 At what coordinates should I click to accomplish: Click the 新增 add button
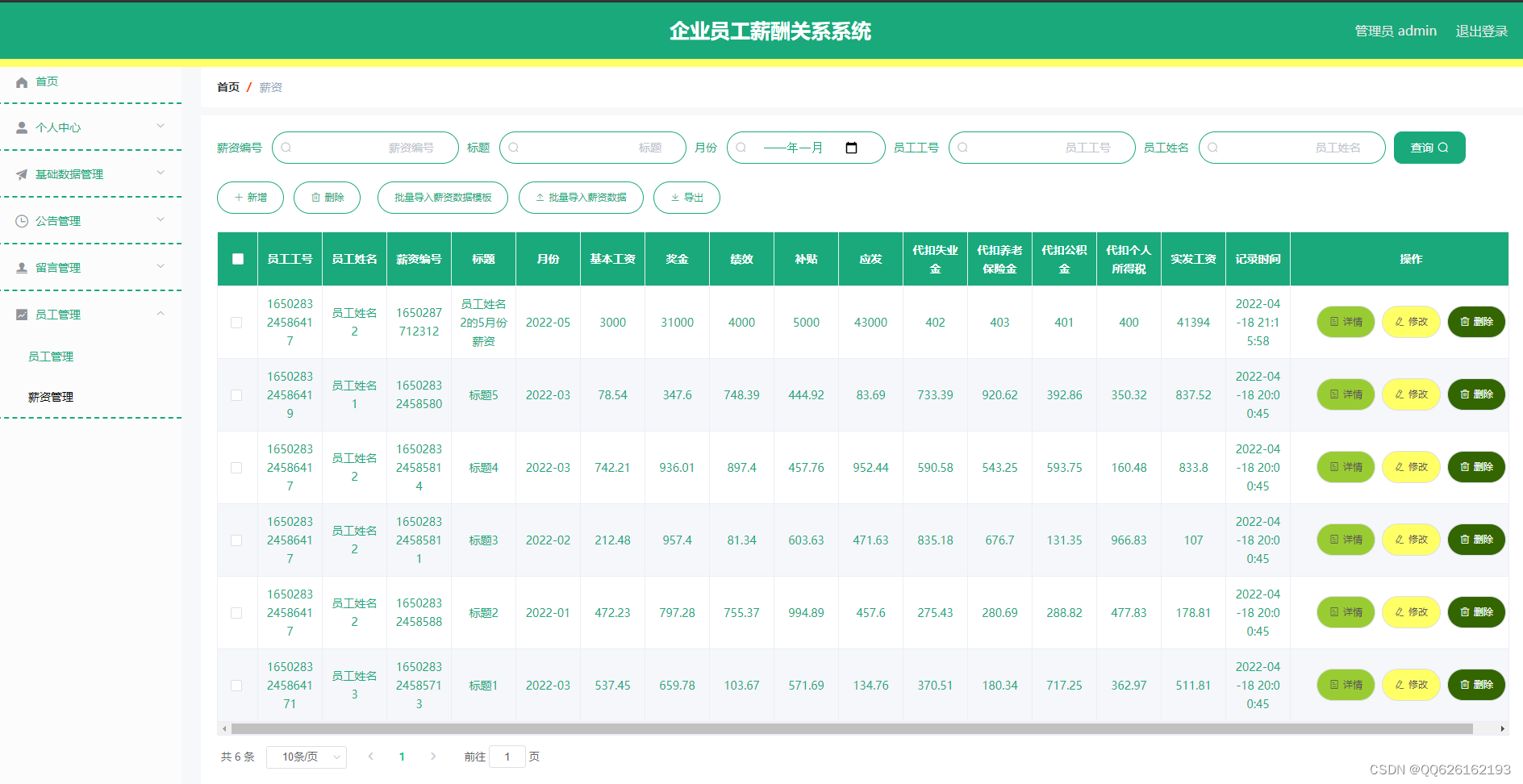[250, 198]
